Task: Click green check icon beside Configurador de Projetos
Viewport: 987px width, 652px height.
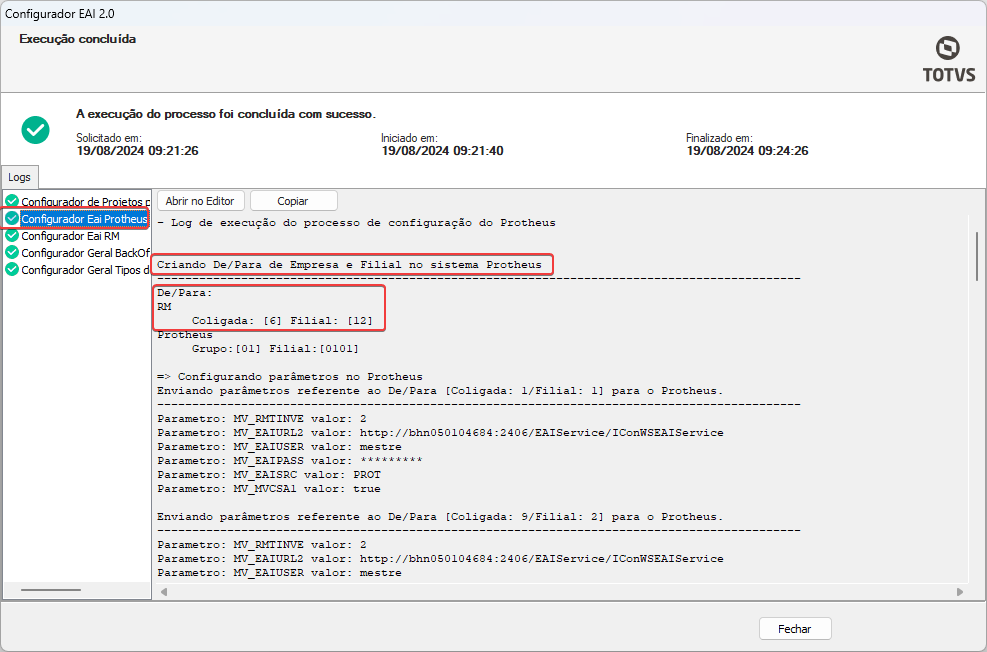Action: (x=12, y=201)
